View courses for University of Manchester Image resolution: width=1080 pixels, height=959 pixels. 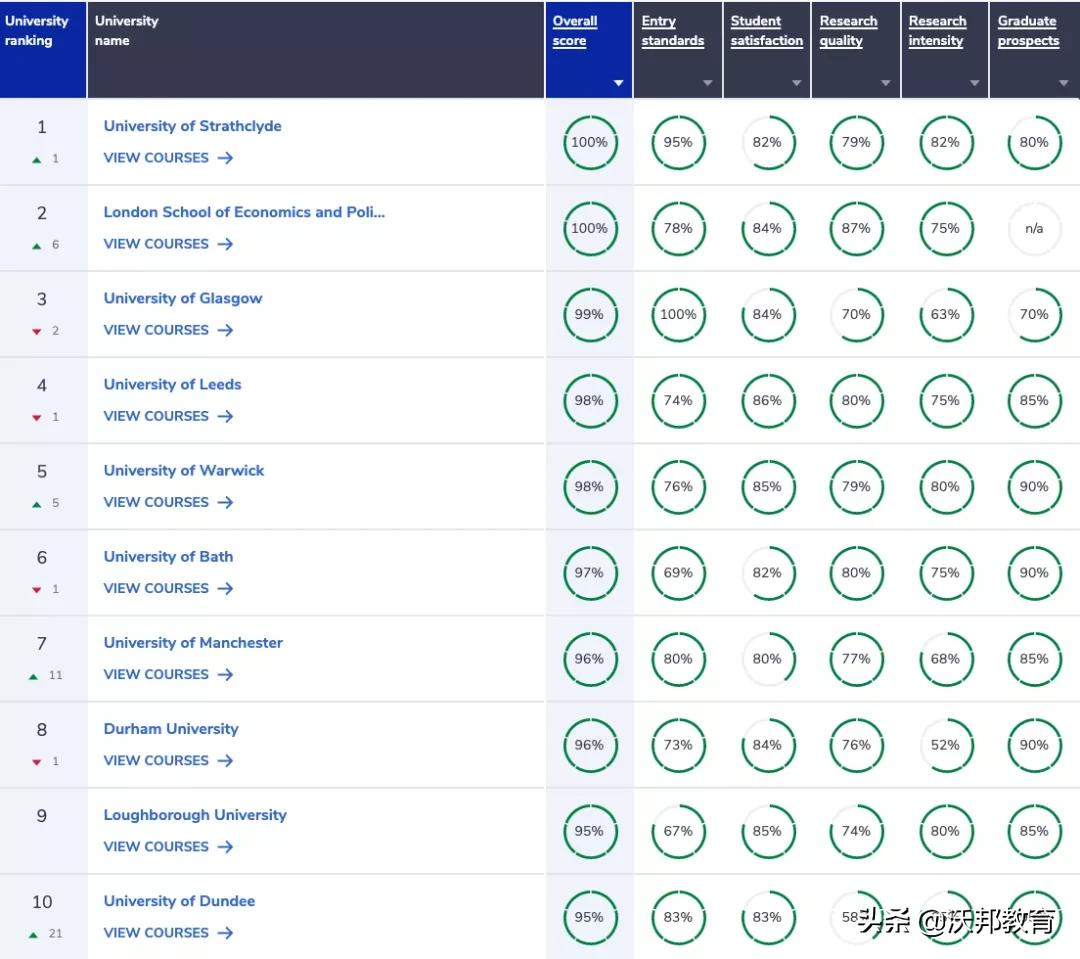click(x=168, y=674)
